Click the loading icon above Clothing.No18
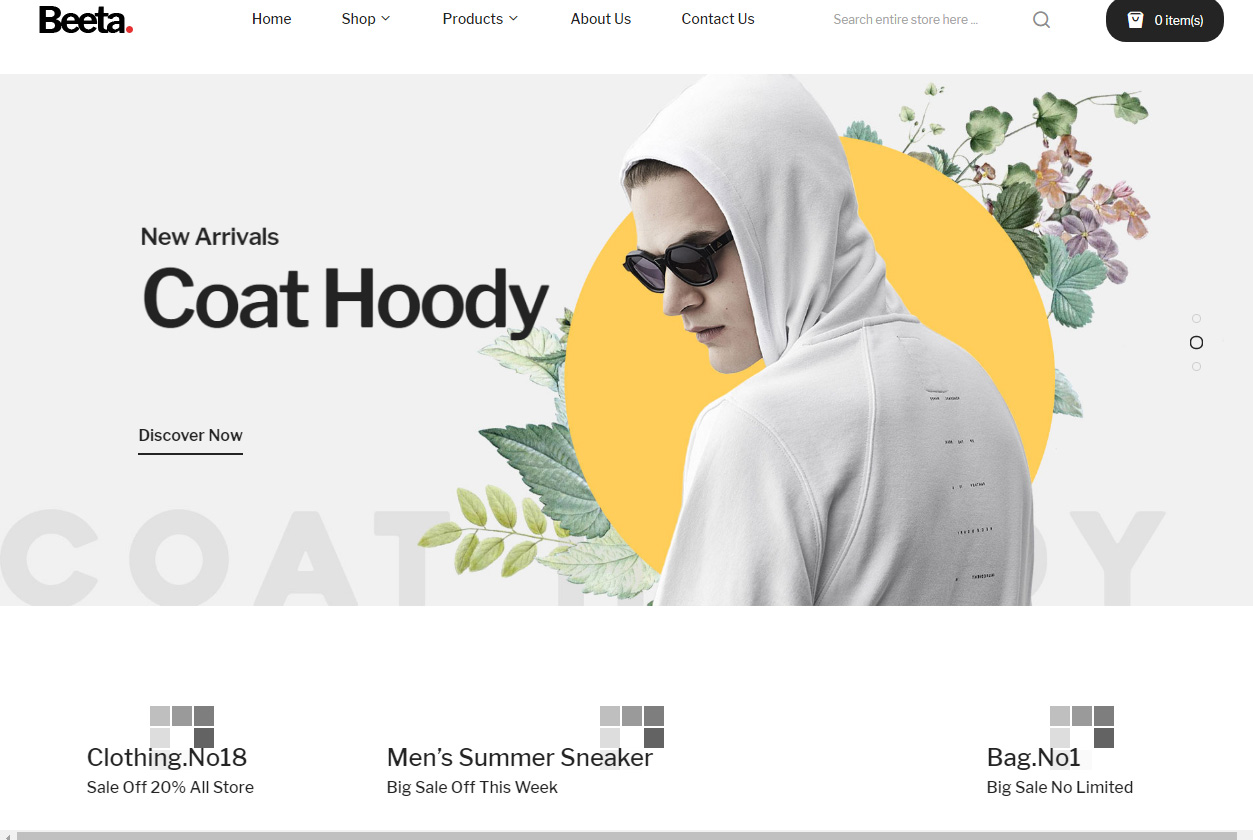Viewport: 1253px width, 840px height. [182, 727]
